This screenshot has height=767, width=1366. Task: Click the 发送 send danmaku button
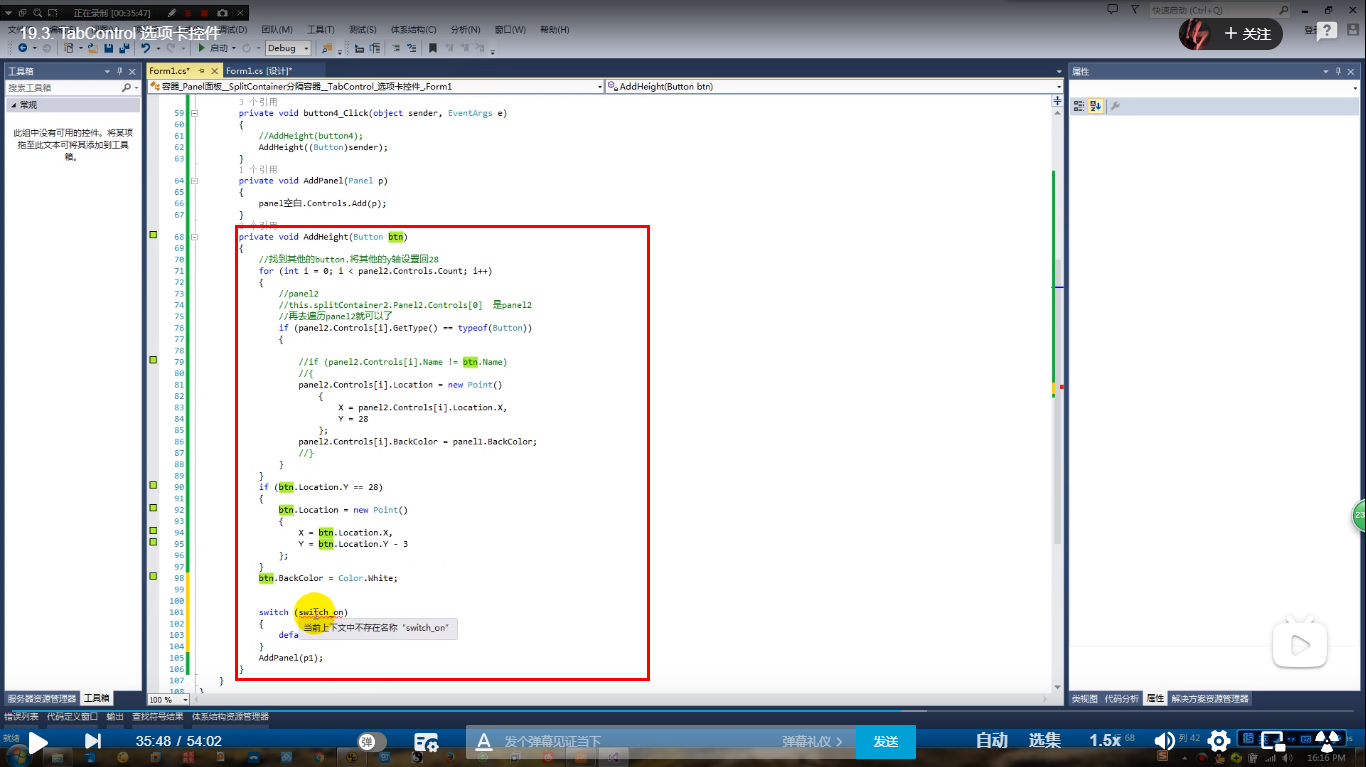click(888, 742)
